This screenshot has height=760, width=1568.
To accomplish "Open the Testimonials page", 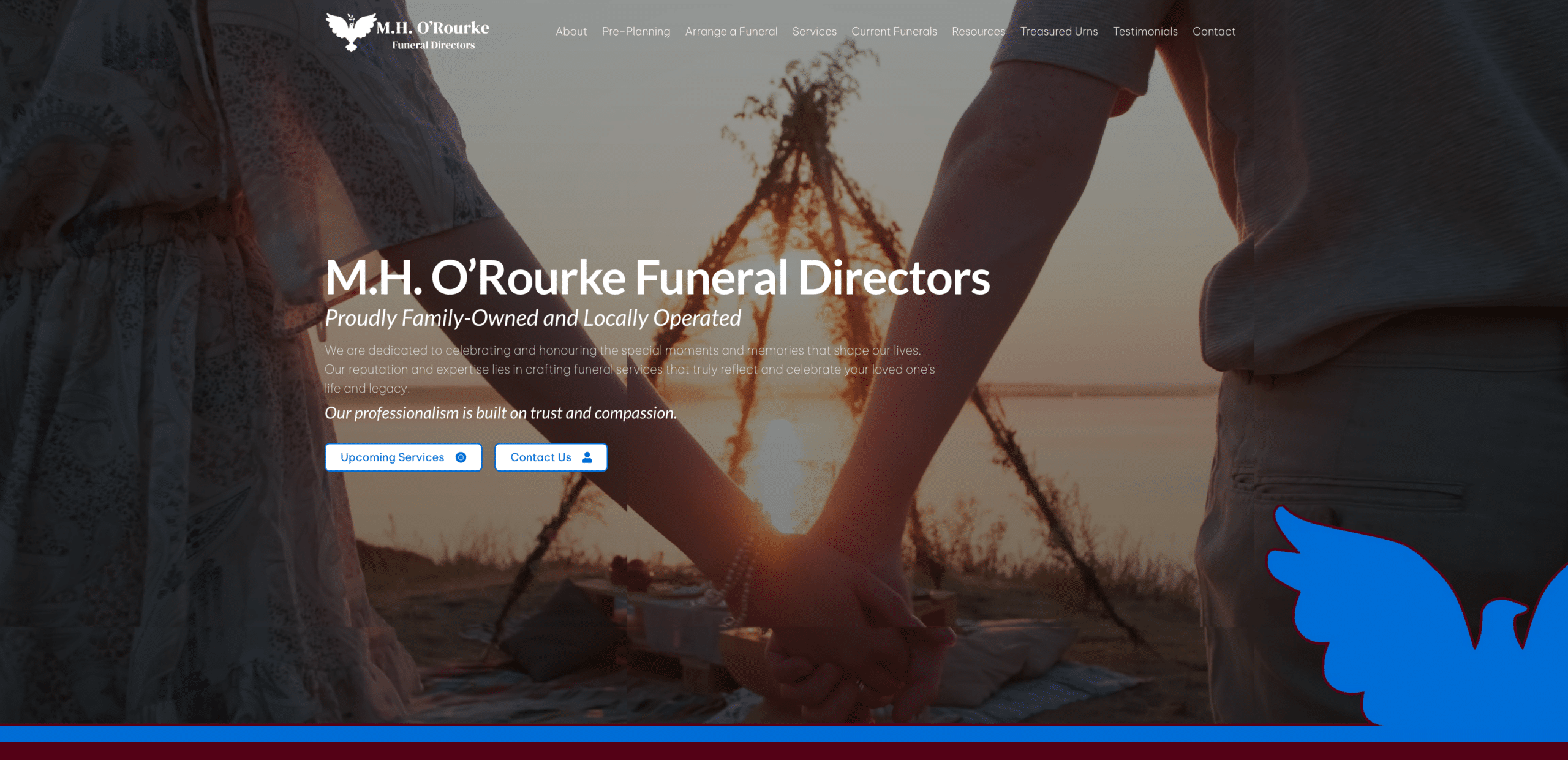I will (1145, 32).
